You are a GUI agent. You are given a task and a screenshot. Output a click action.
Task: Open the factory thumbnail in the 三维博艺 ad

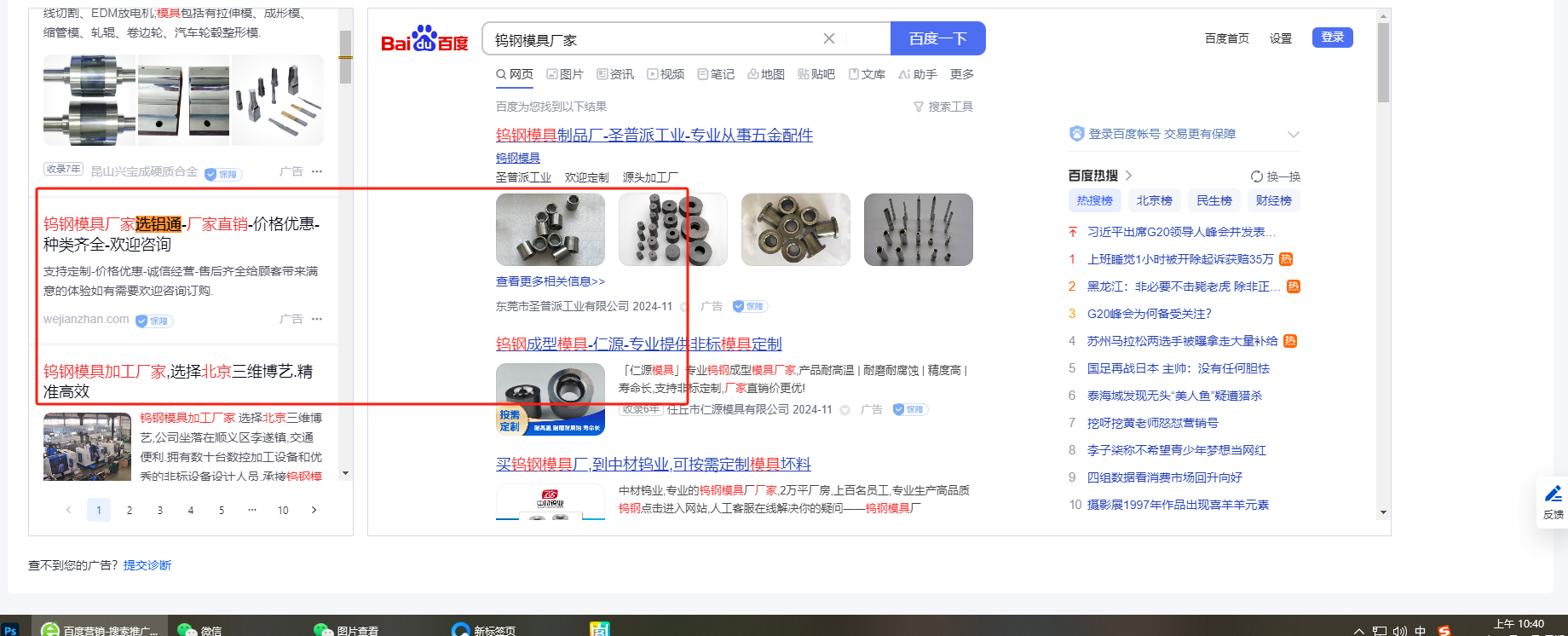pyautogui.click(x=87, y=447)
